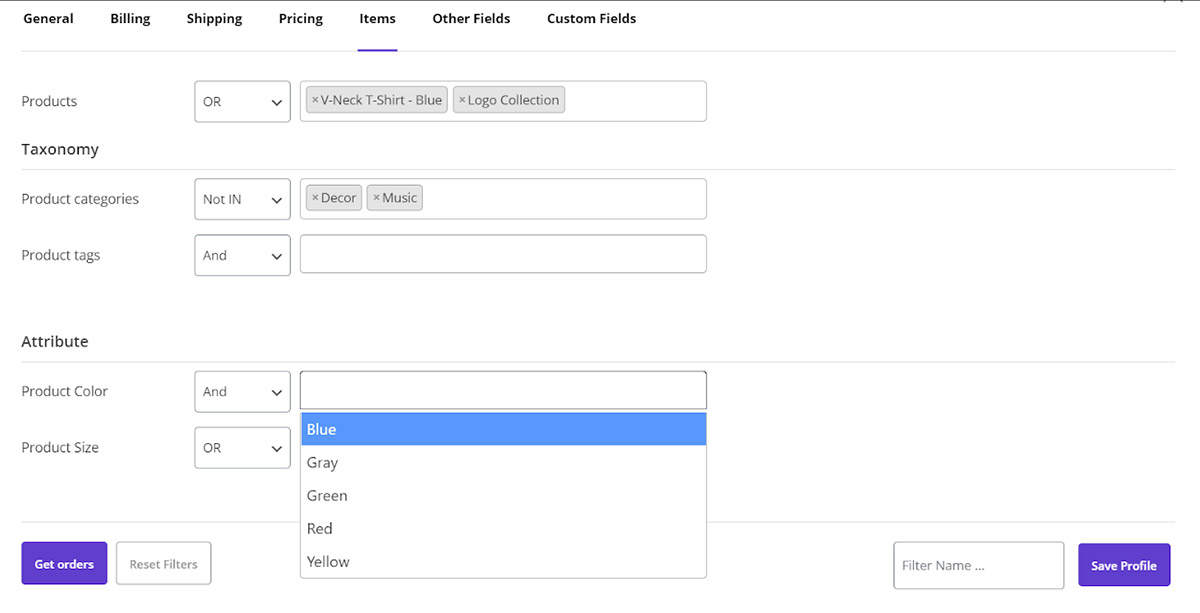Click the Get orders button
The image size is (1200, 613).
pyautogui.click(x=64, y=564)
